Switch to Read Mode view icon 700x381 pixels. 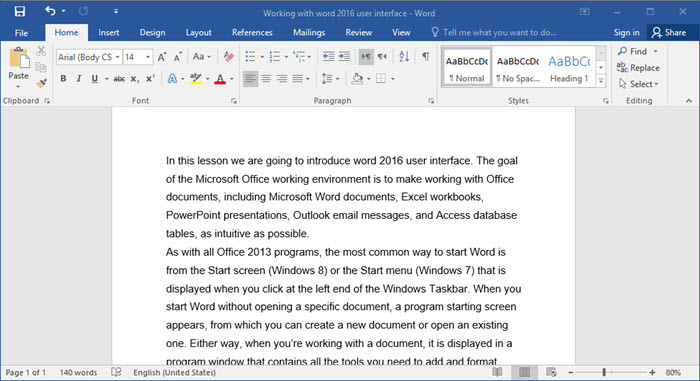coord(497,372)
